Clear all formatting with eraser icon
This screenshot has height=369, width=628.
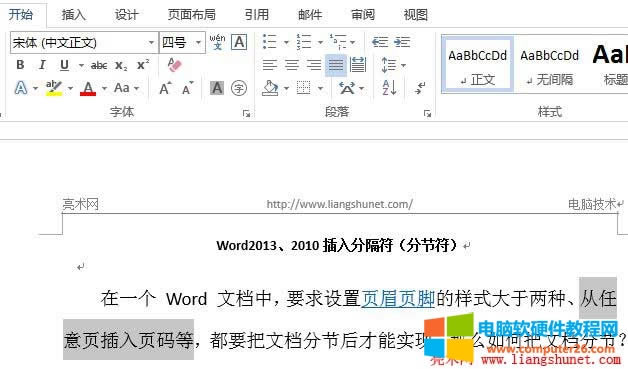point(174,65)
